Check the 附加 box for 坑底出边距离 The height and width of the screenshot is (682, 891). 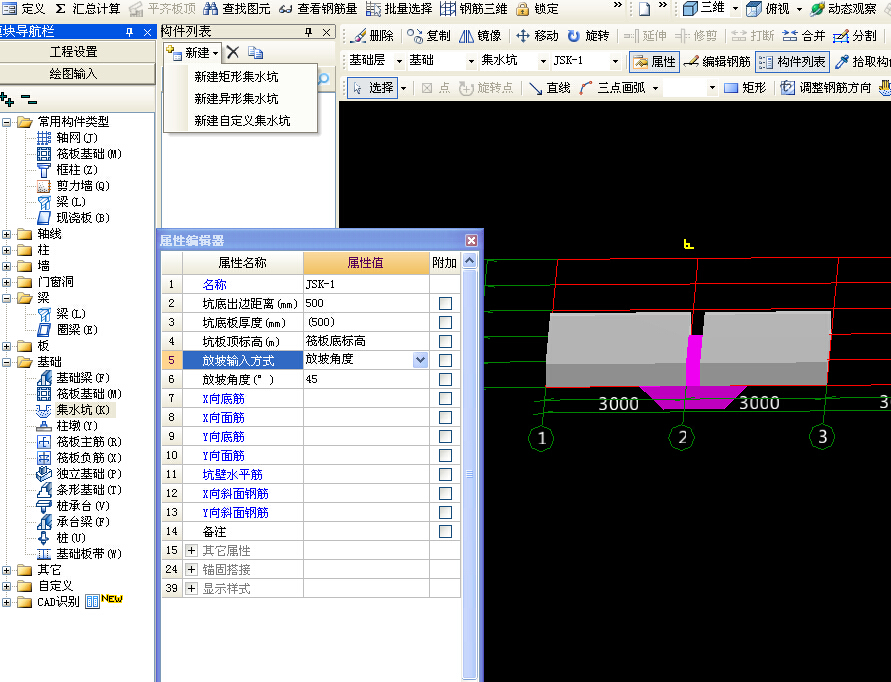445,303
